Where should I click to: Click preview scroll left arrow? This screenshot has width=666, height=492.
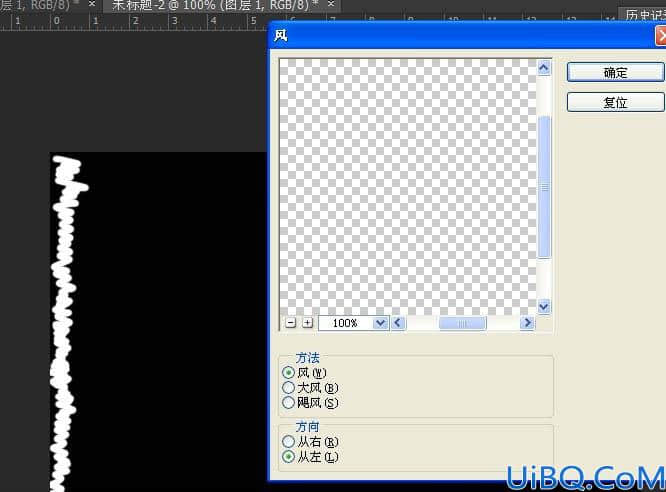(398, 323)
